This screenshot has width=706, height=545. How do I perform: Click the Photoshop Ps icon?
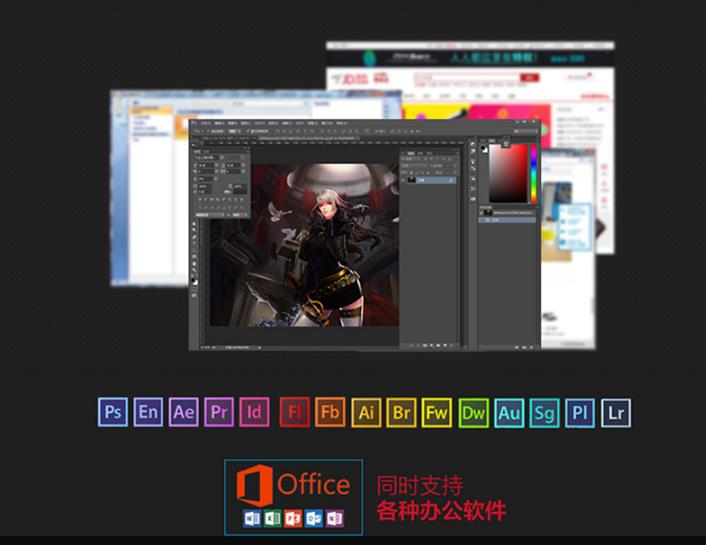(113, 412)
